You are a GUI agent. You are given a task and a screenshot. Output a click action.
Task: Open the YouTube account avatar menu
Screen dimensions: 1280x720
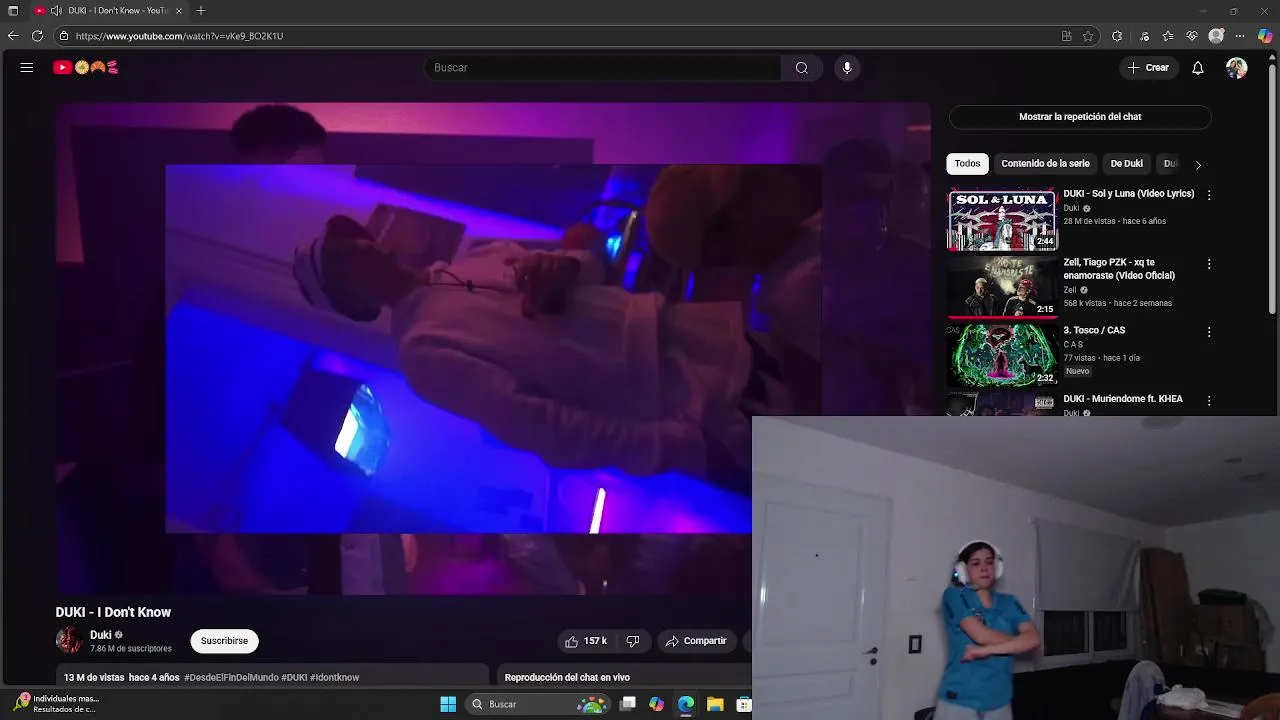pyautogui.click(x=1237, y=68)
